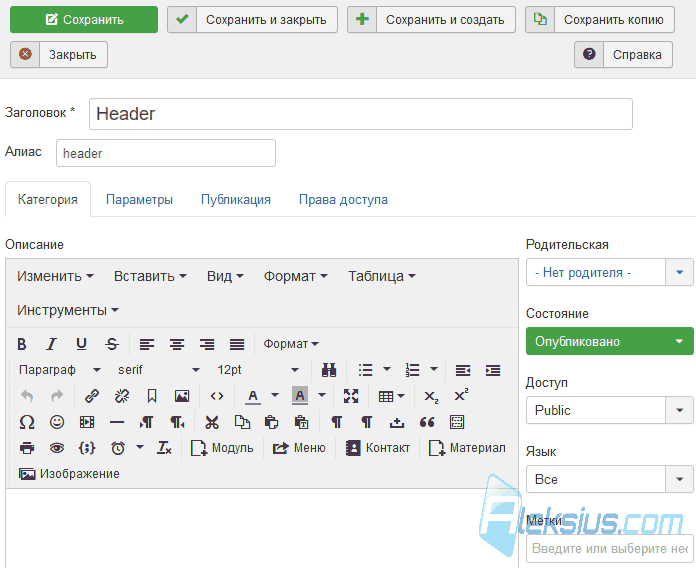Switch to Параметры tab
This screenshot has height=568, width=696.
(x=139, y=200)
